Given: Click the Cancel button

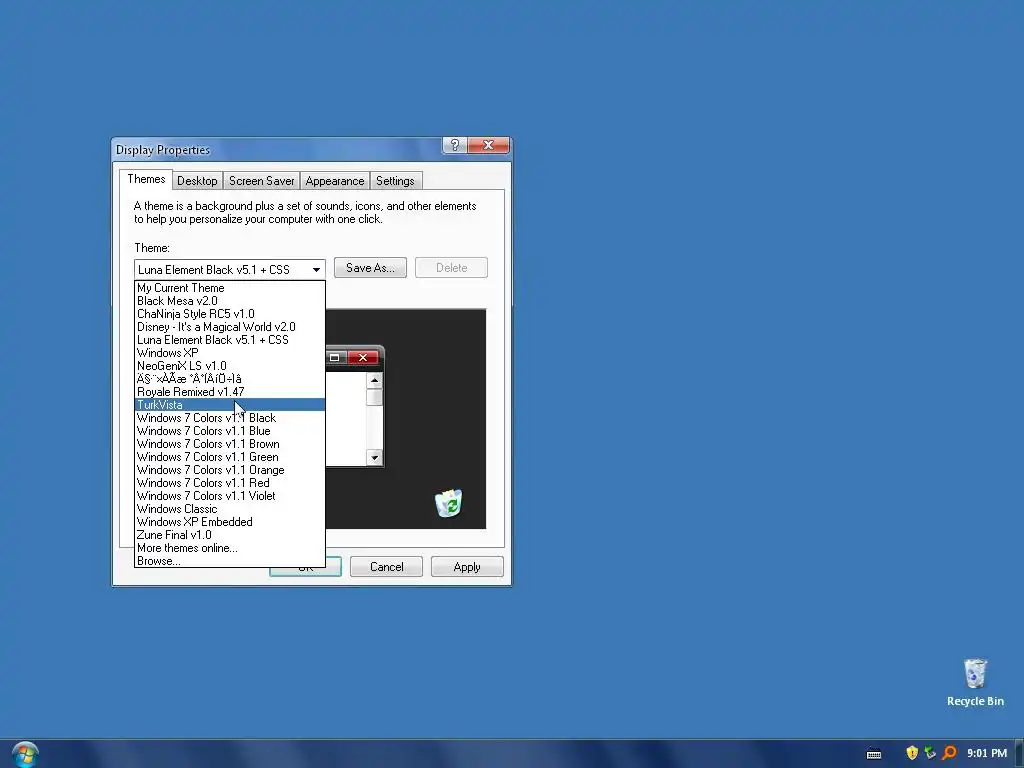Looking at the screenshot, I should [x=387, y=567].
